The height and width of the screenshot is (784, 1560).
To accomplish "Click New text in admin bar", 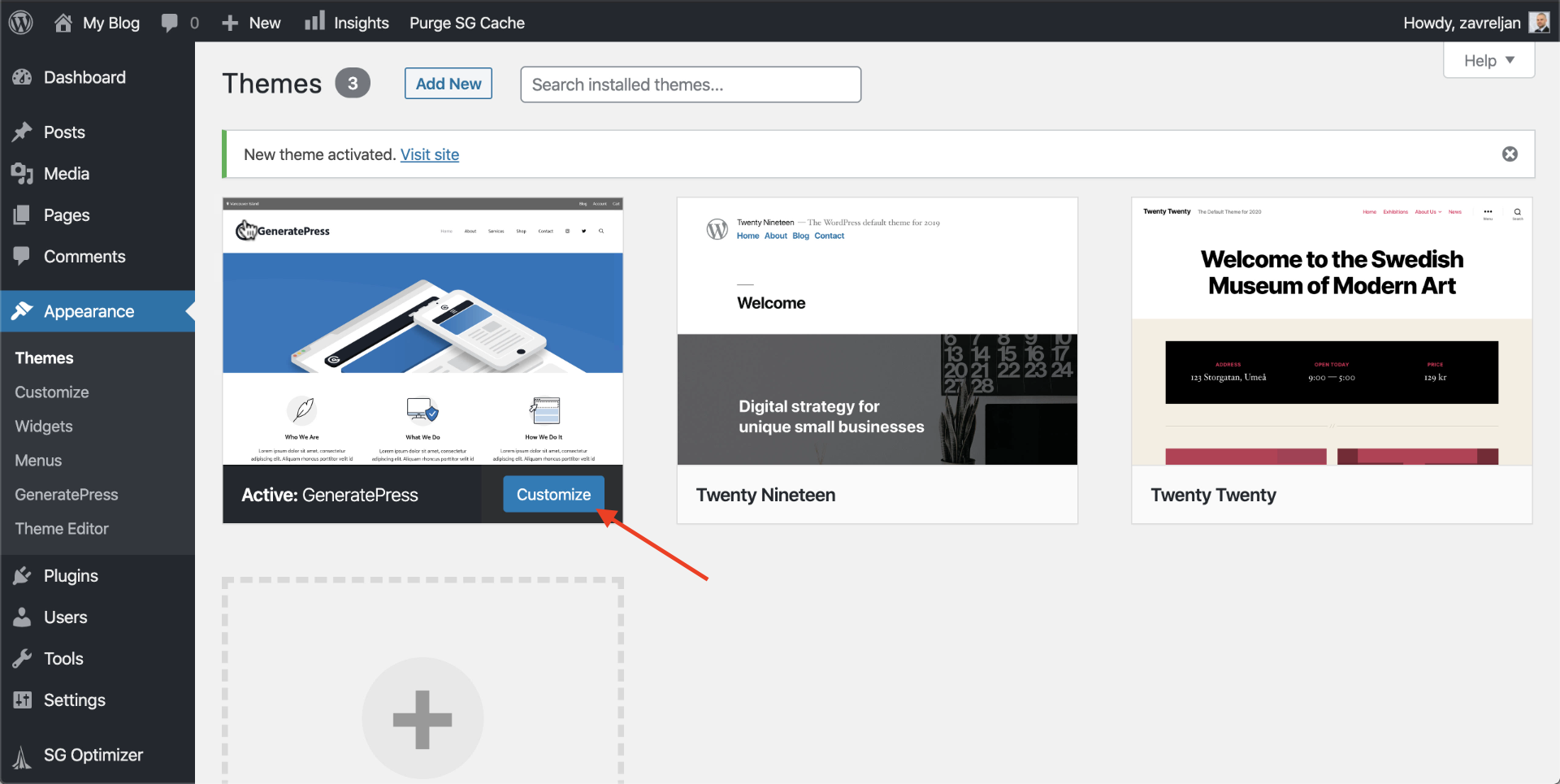I will tap(265, 23).
